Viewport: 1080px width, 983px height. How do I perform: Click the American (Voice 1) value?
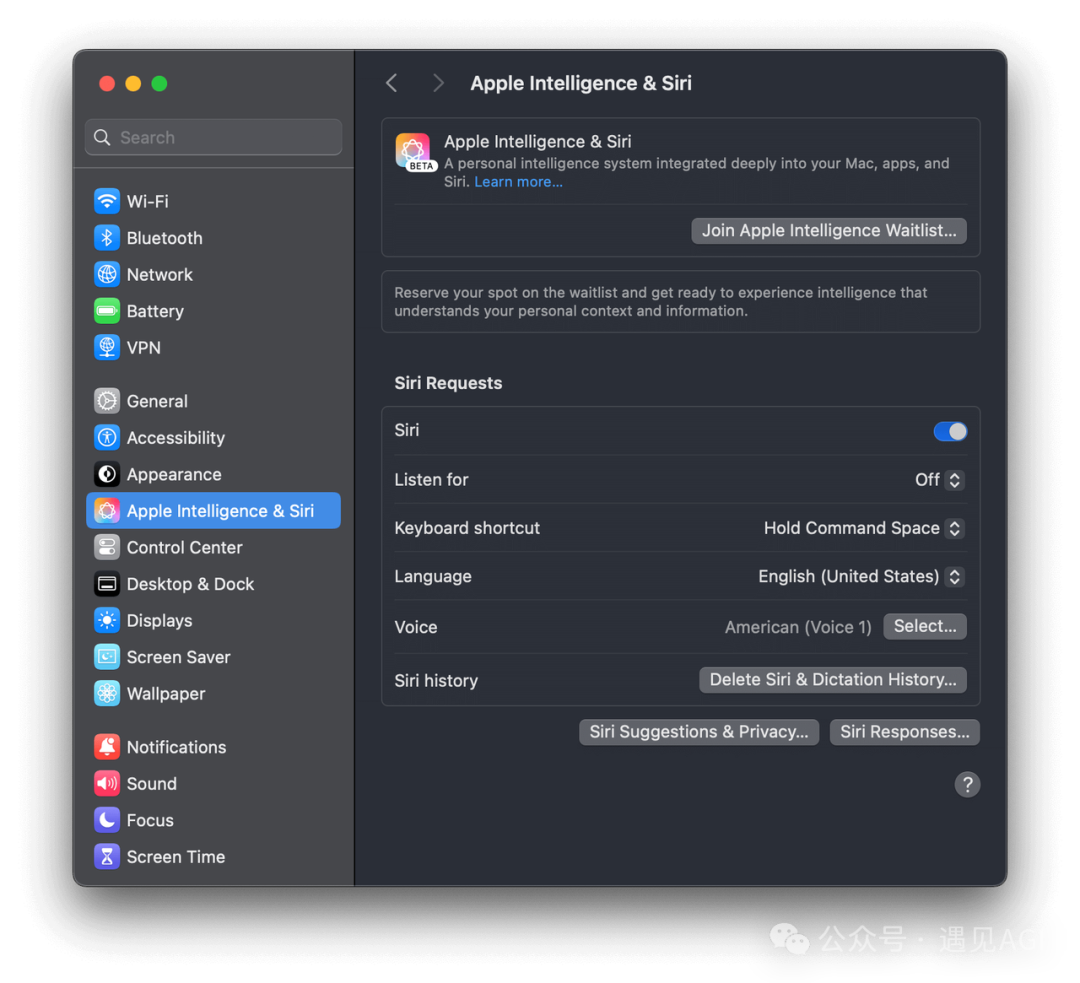point(798,627)
